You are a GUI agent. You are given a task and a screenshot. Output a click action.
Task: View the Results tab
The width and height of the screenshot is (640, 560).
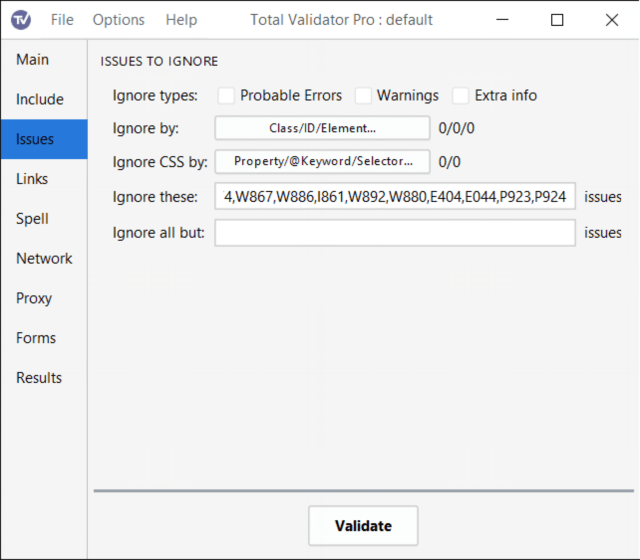(x=39, y=378)
